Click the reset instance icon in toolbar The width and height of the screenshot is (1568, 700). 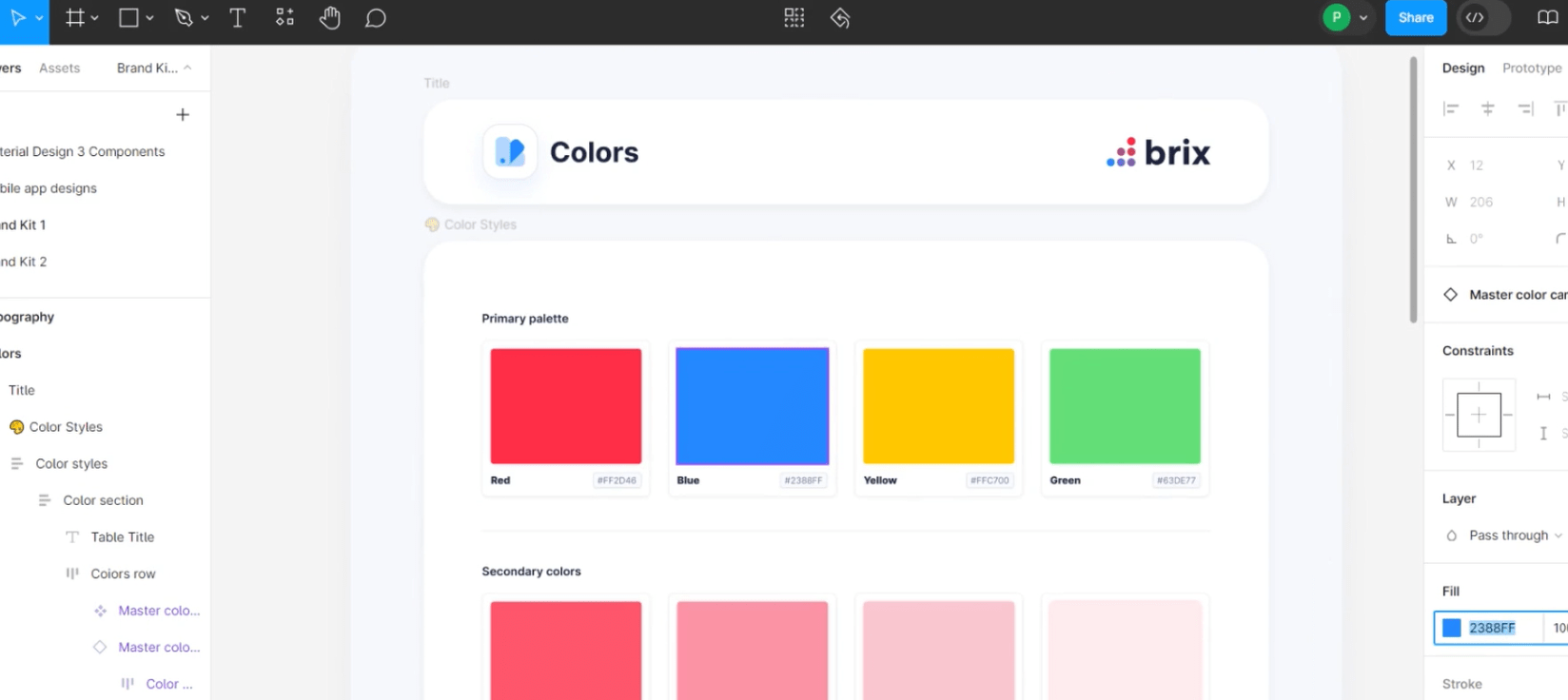840,18
